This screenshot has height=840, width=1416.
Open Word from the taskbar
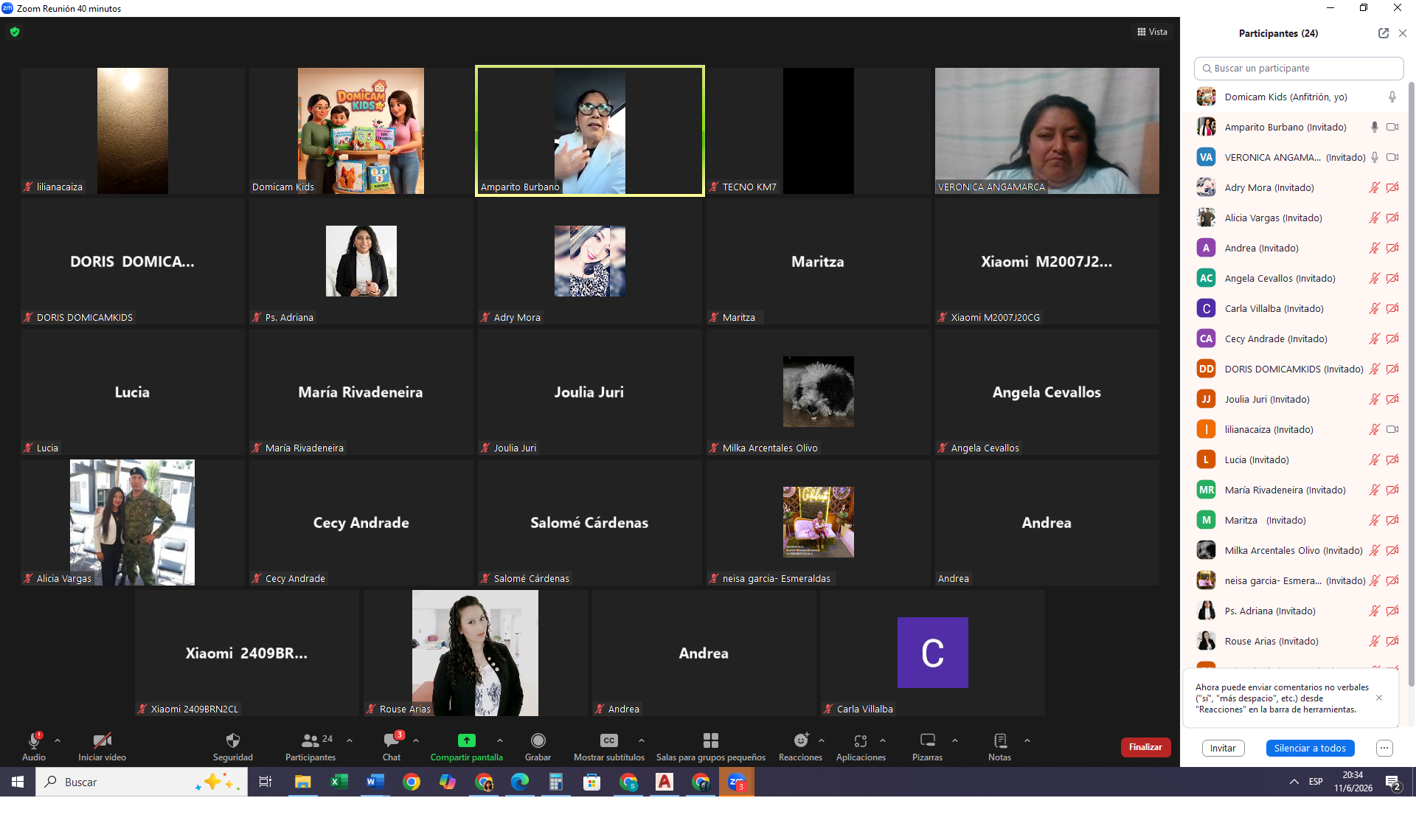click(375, 782)
